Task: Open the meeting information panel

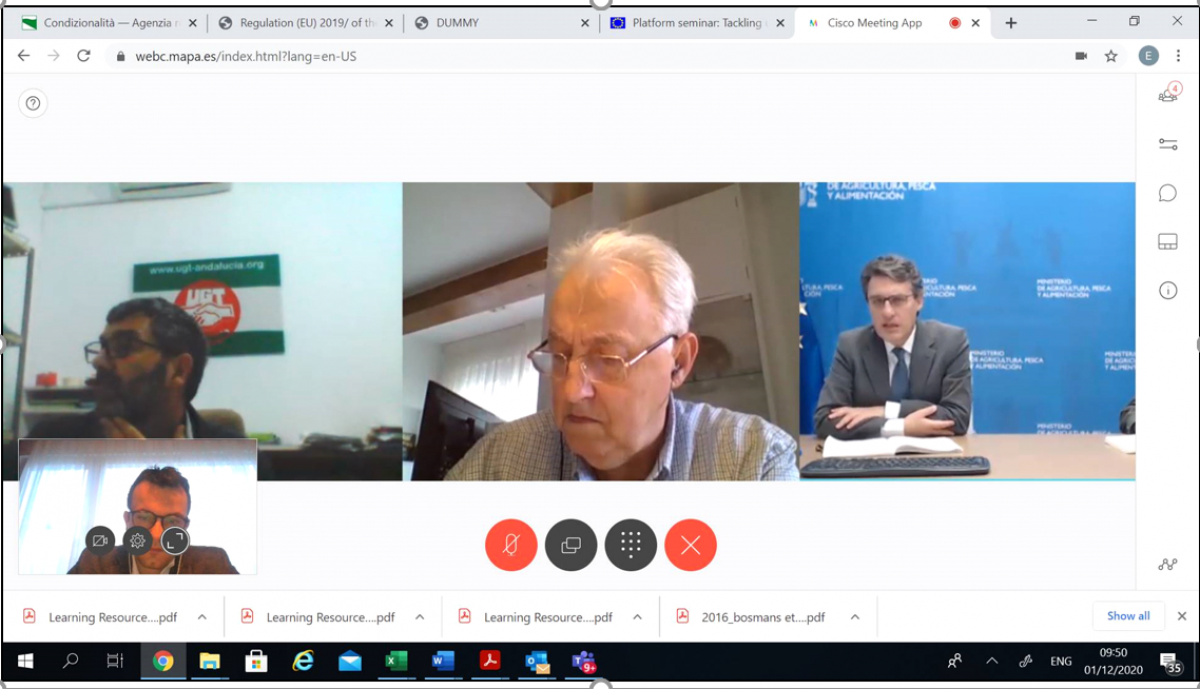Action: [x=1167, y=291]
